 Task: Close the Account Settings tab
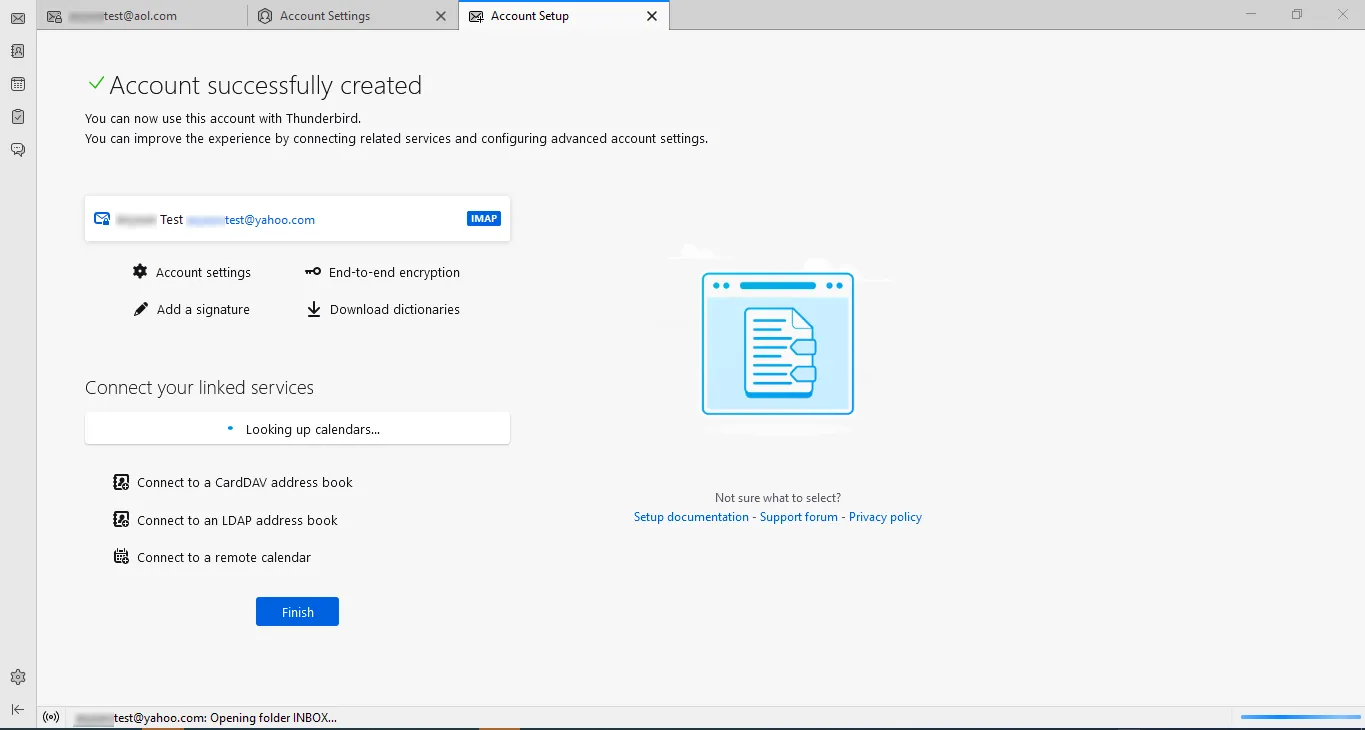pyautogui.click(x=442, y=16)
